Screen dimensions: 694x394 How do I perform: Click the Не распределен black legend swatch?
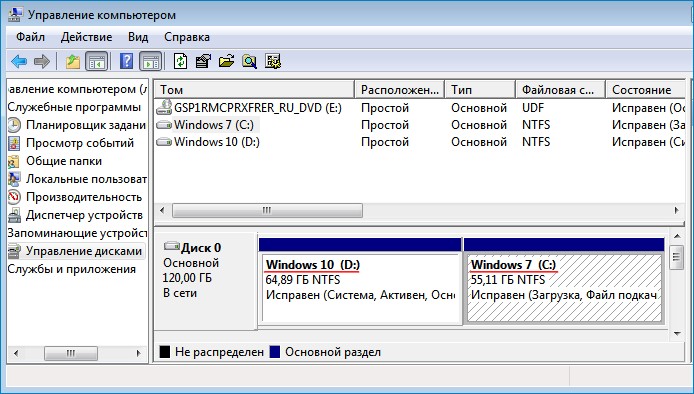coord(165,352)
